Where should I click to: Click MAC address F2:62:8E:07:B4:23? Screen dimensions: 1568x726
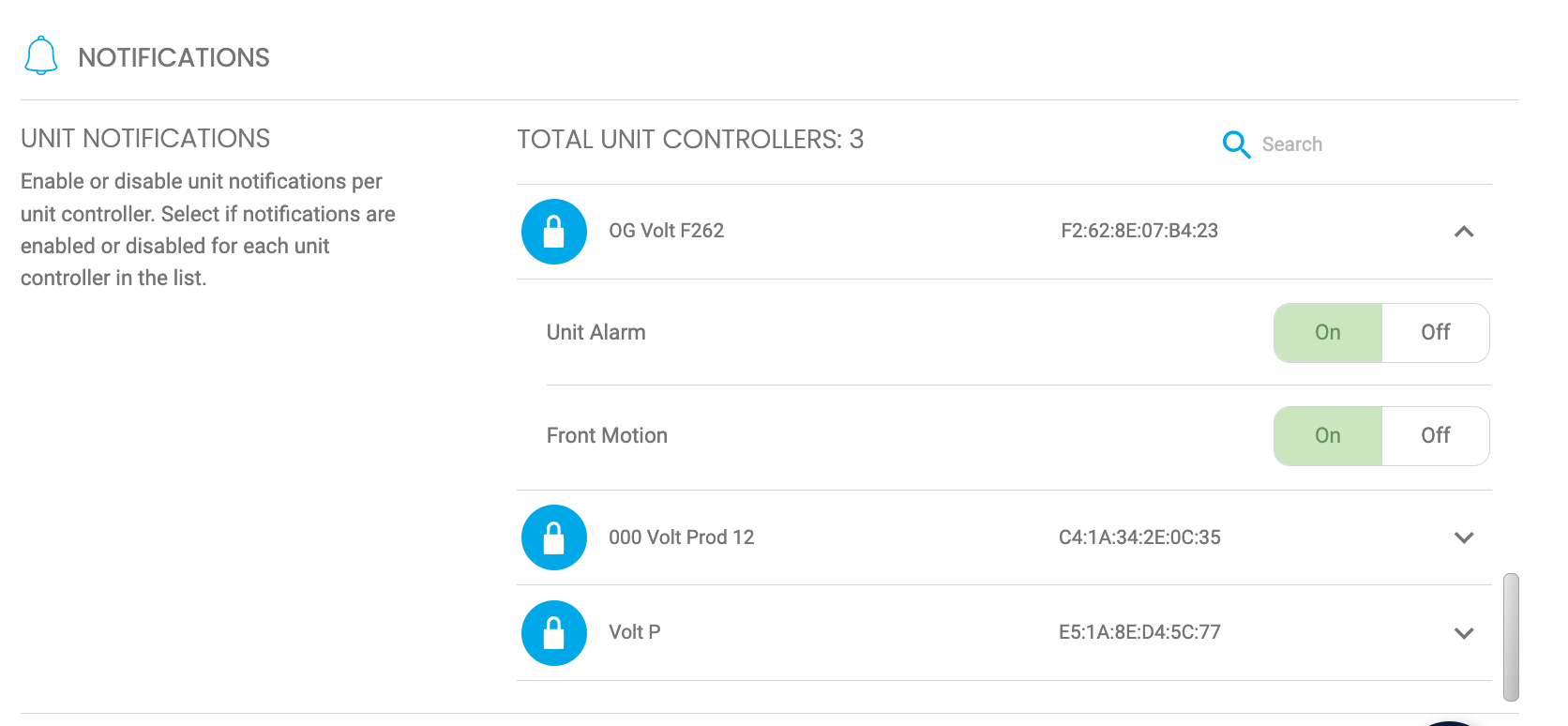tap(1138, 231)
